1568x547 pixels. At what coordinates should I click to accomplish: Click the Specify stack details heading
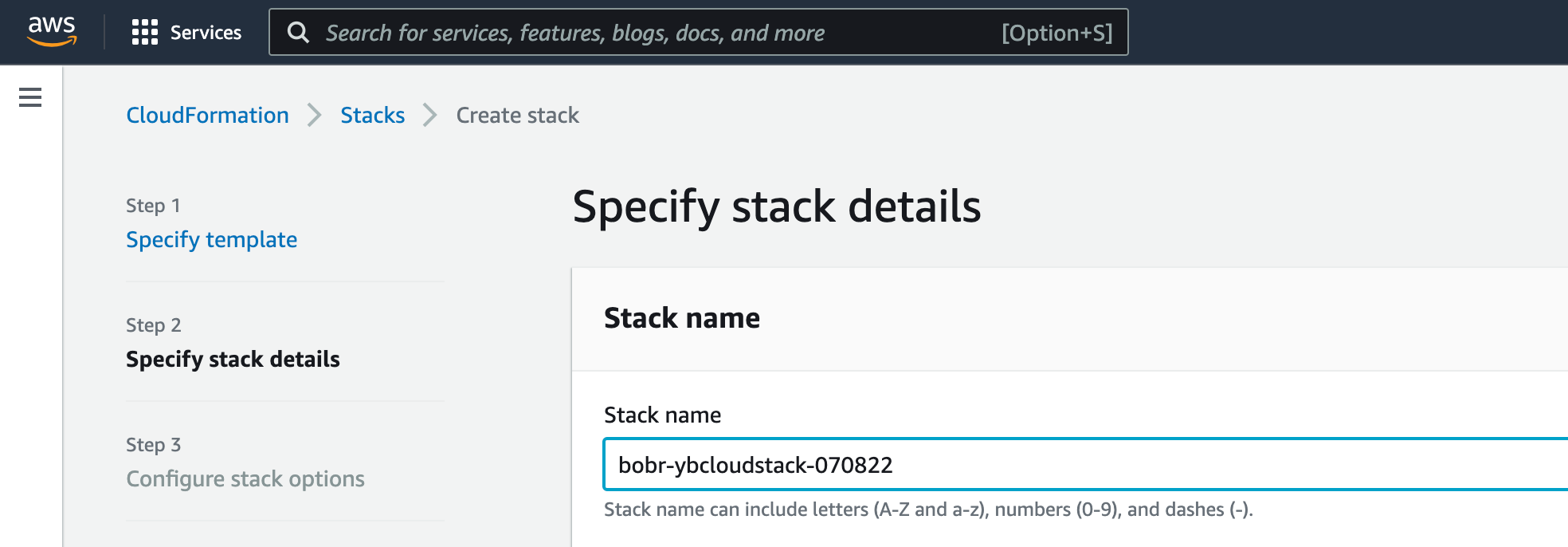pos(777,207)
